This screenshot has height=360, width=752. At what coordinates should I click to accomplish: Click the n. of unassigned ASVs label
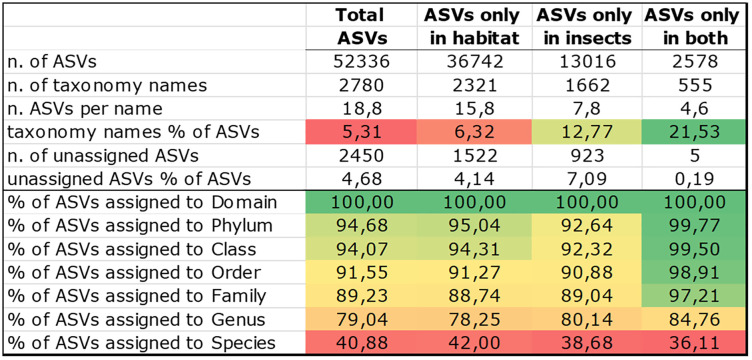pyautogui.click(x=102, y=156)
